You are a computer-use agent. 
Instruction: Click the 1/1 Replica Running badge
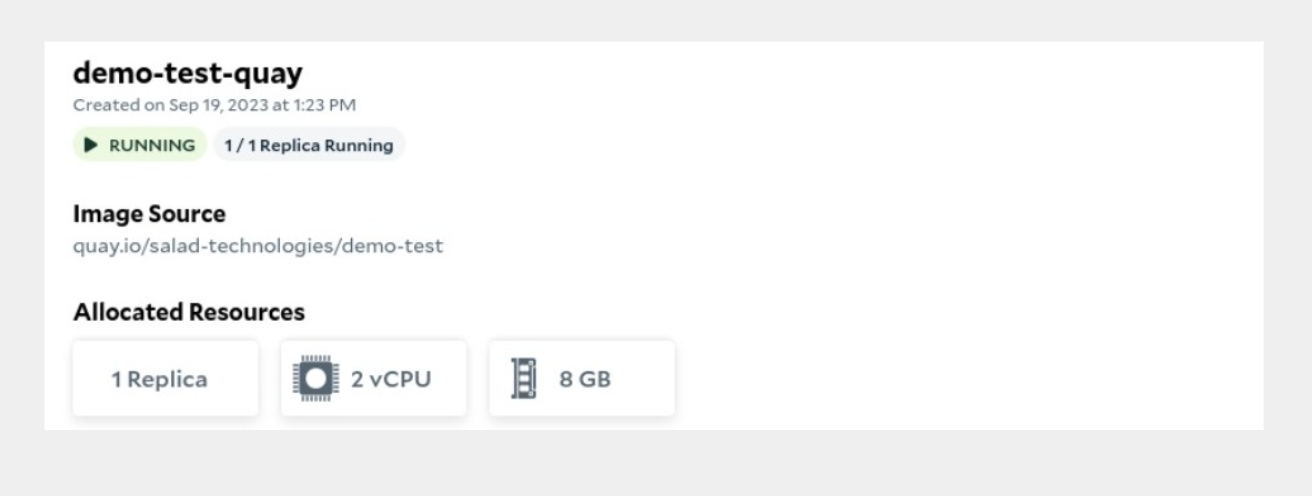point(309,145)
